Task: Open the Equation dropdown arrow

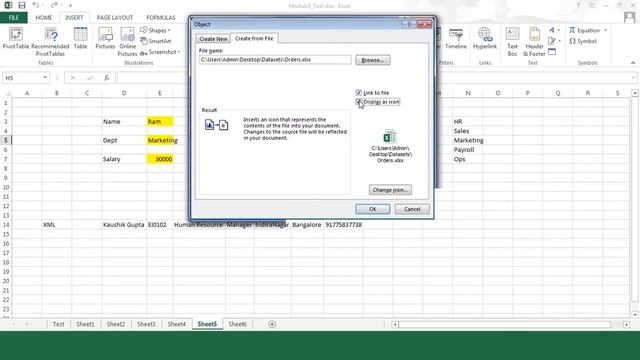Action: (x=605, y=30)
